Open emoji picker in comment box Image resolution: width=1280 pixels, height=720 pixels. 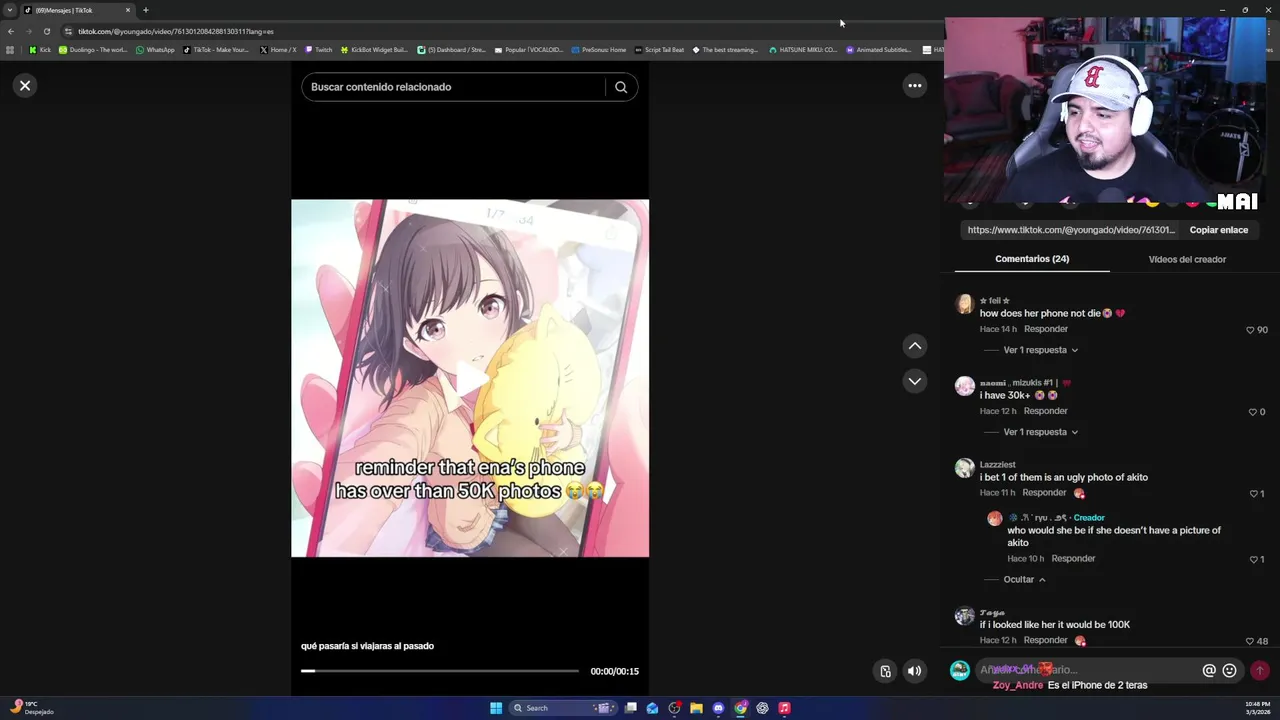coord(1230,671)
